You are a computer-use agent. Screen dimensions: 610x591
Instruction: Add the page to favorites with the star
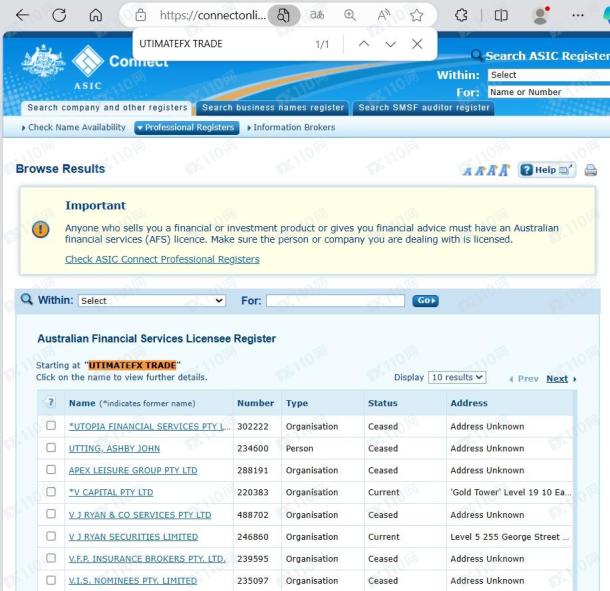[417, 15]
